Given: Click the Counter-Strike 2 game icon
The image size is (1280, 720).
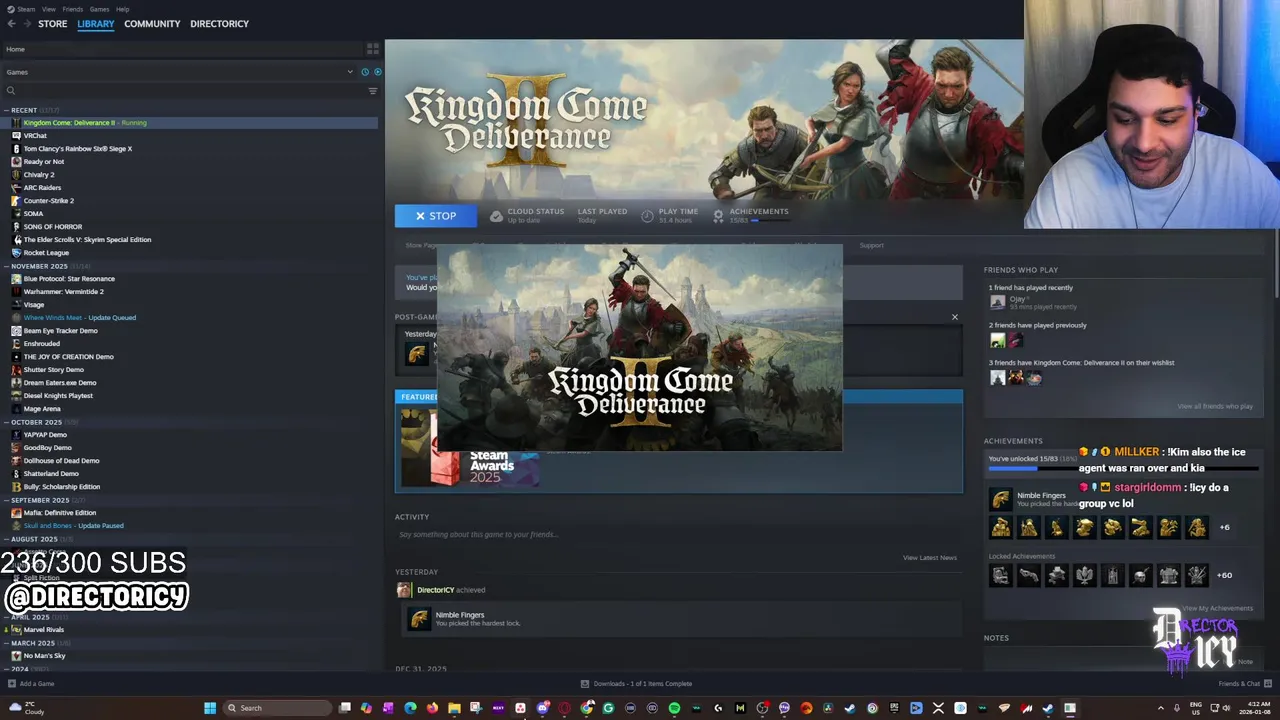Looking at the screenshot, I should (x=16, y=201).
